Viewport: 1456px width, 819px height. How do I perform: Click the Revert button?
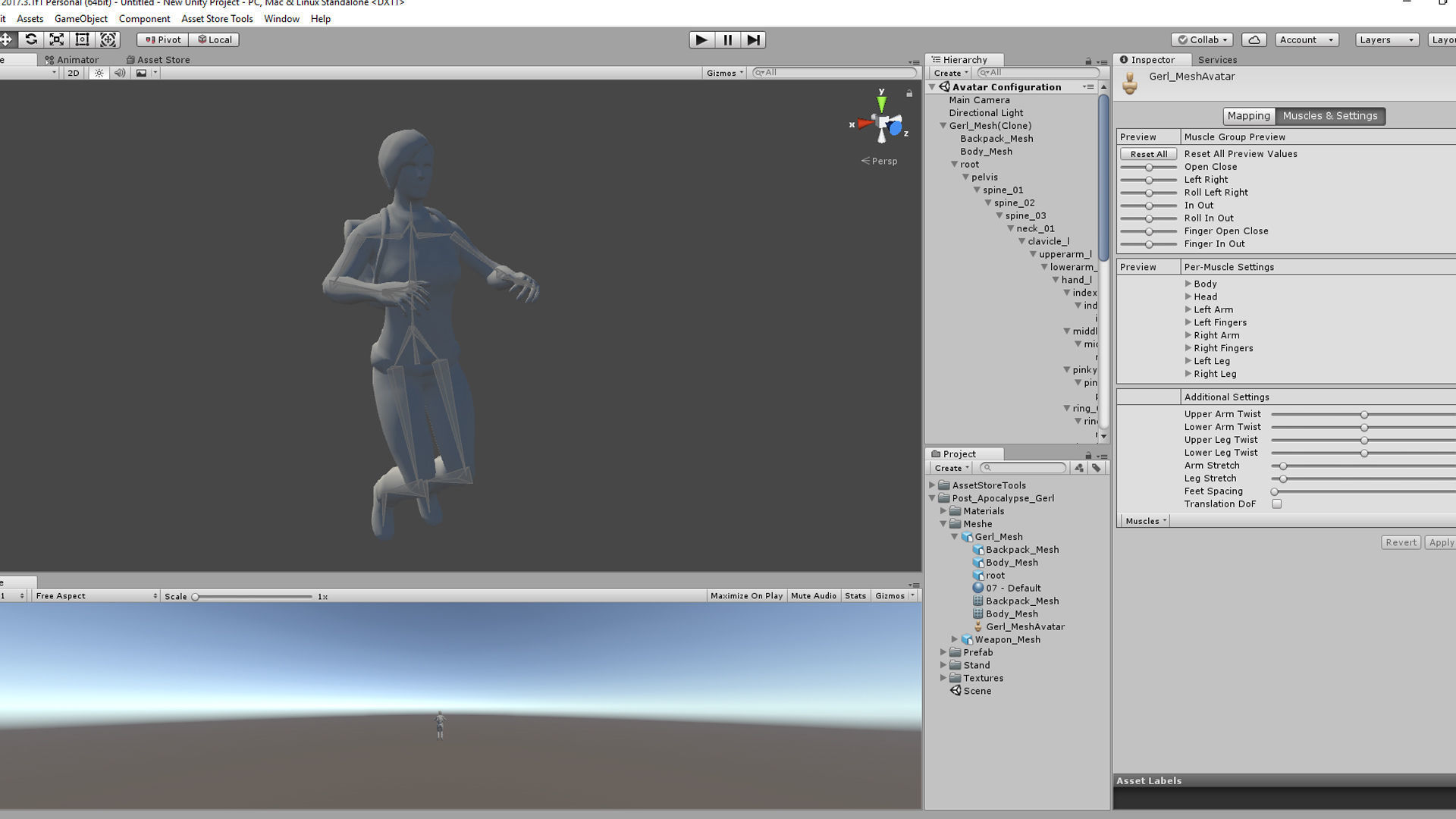pos(1400,542)
